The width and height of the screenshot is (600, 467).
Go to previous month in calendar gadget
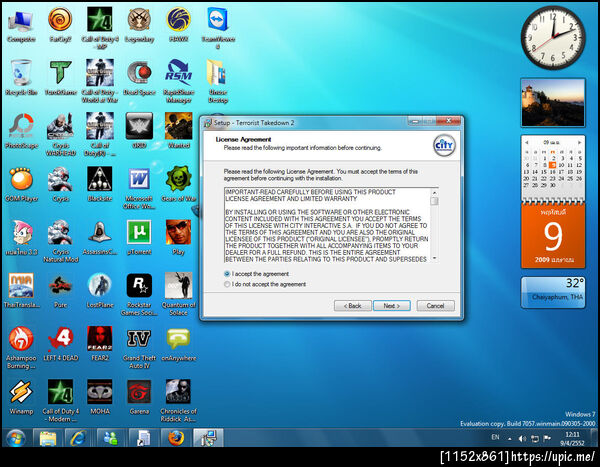point(527,142)
